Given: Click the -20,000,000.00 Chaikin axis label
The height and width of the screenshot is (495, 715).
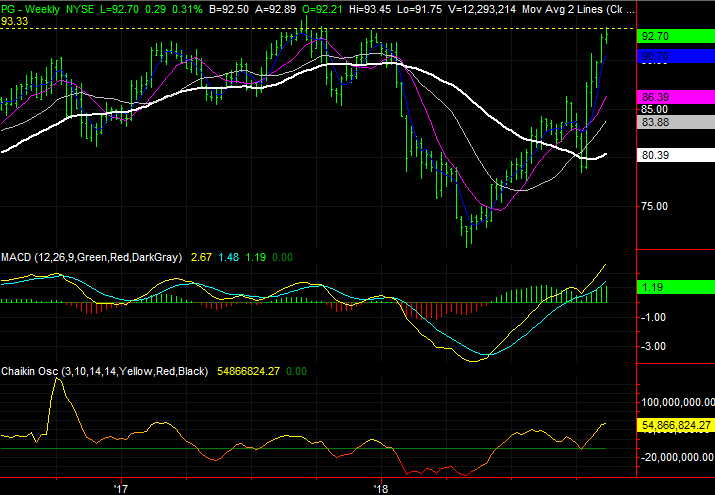Looking at the screenshot, I should click(x=678, y=457).
